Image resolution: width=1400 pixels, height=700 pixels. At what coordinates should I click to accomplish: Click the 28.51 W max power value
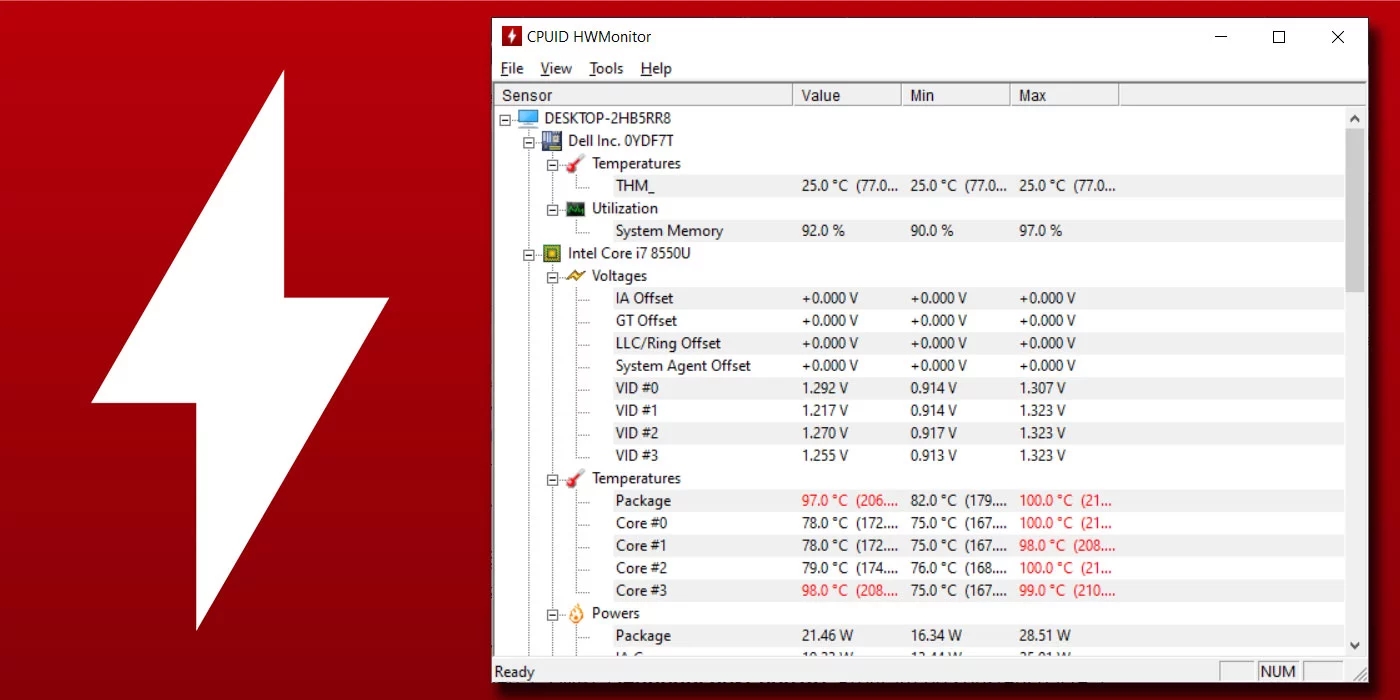(1045, 636)
